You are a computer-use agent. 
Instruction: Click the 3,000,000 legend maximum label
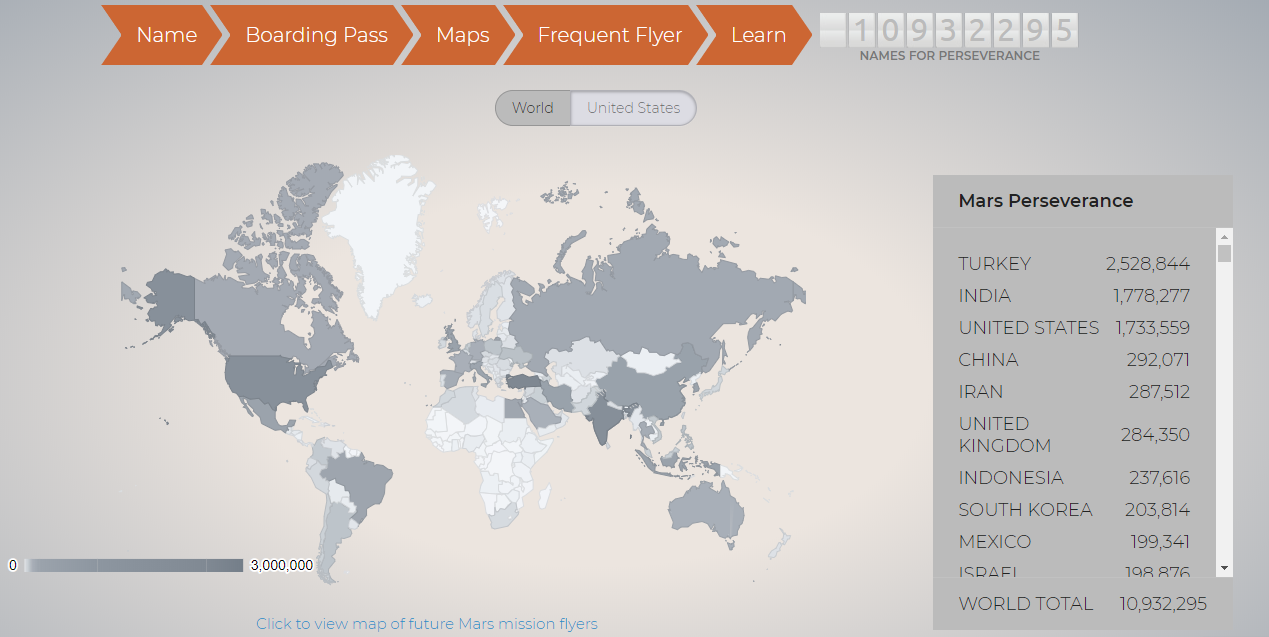point(282,565)
